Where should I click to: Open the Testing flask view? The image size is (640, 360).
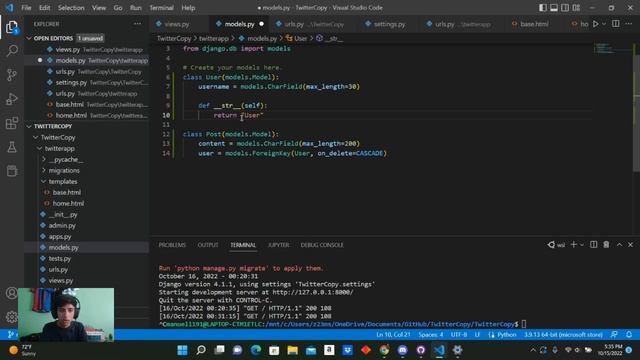12,147
